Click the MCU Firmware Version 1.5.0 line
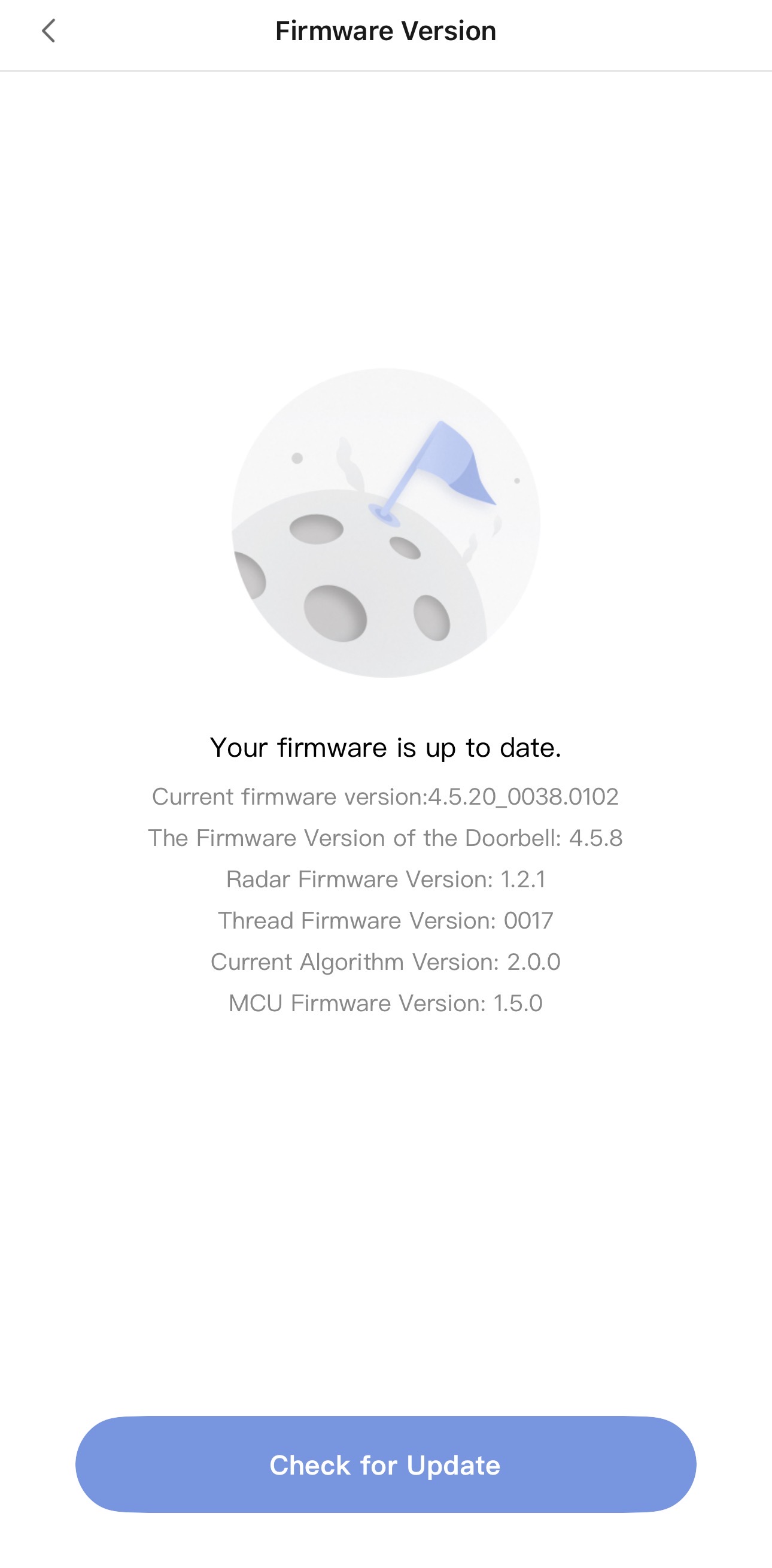This screenshot has width=772, height=1568. (385, 1004)
